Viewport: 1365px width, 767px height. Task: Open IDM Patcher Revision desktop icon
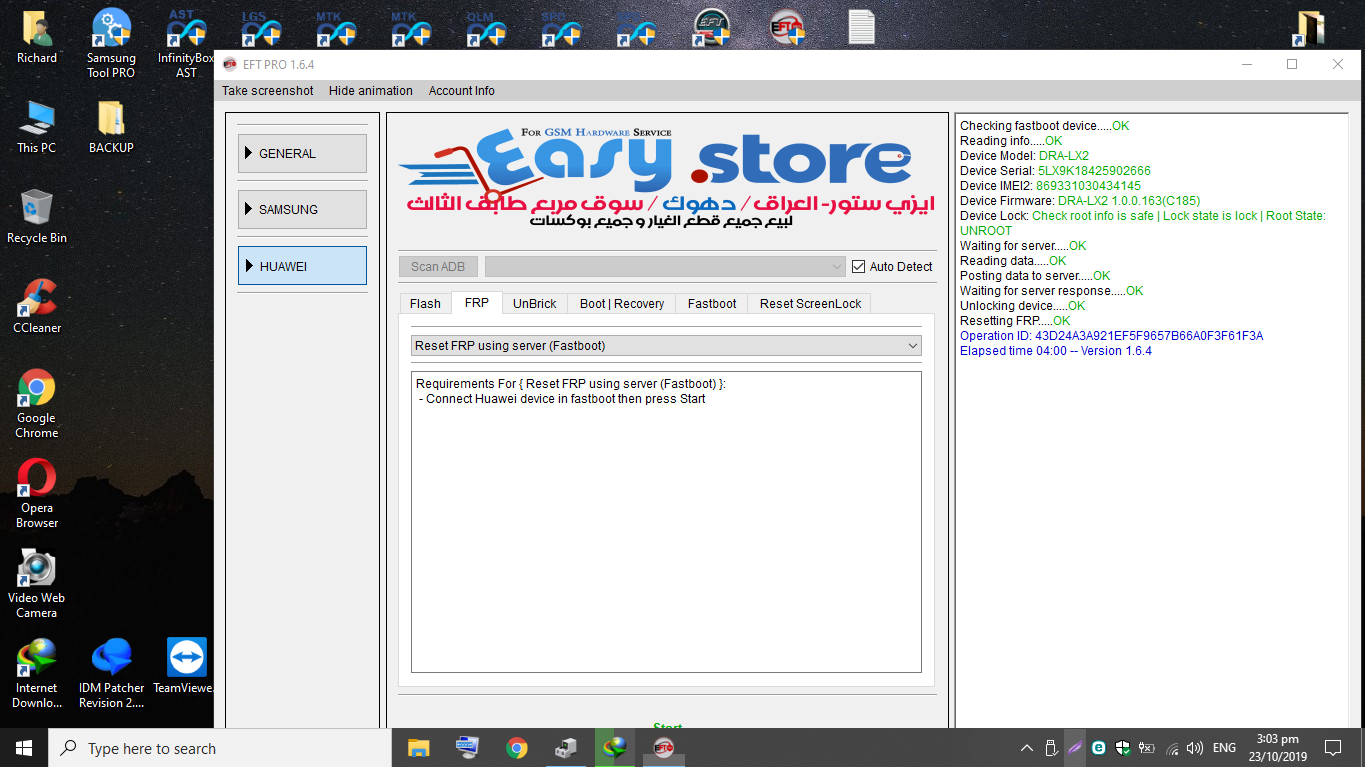pyautogui.click(x=111, y=674)
